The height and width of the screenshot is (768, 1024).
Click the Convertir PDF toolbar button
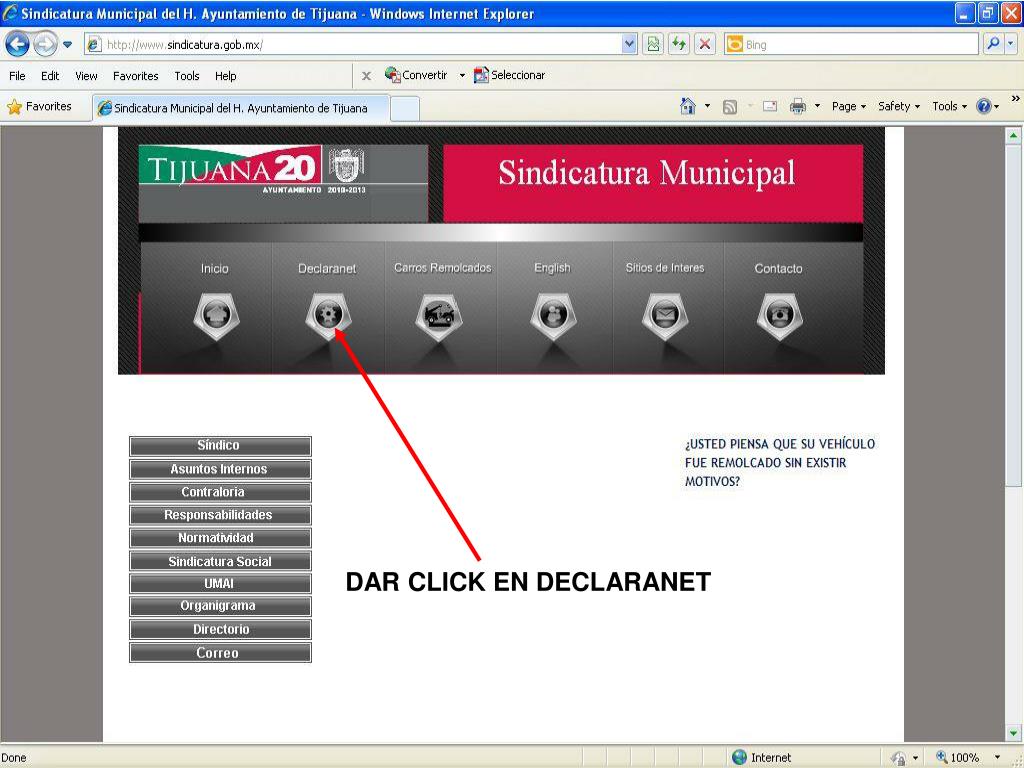tap(416, 75)
